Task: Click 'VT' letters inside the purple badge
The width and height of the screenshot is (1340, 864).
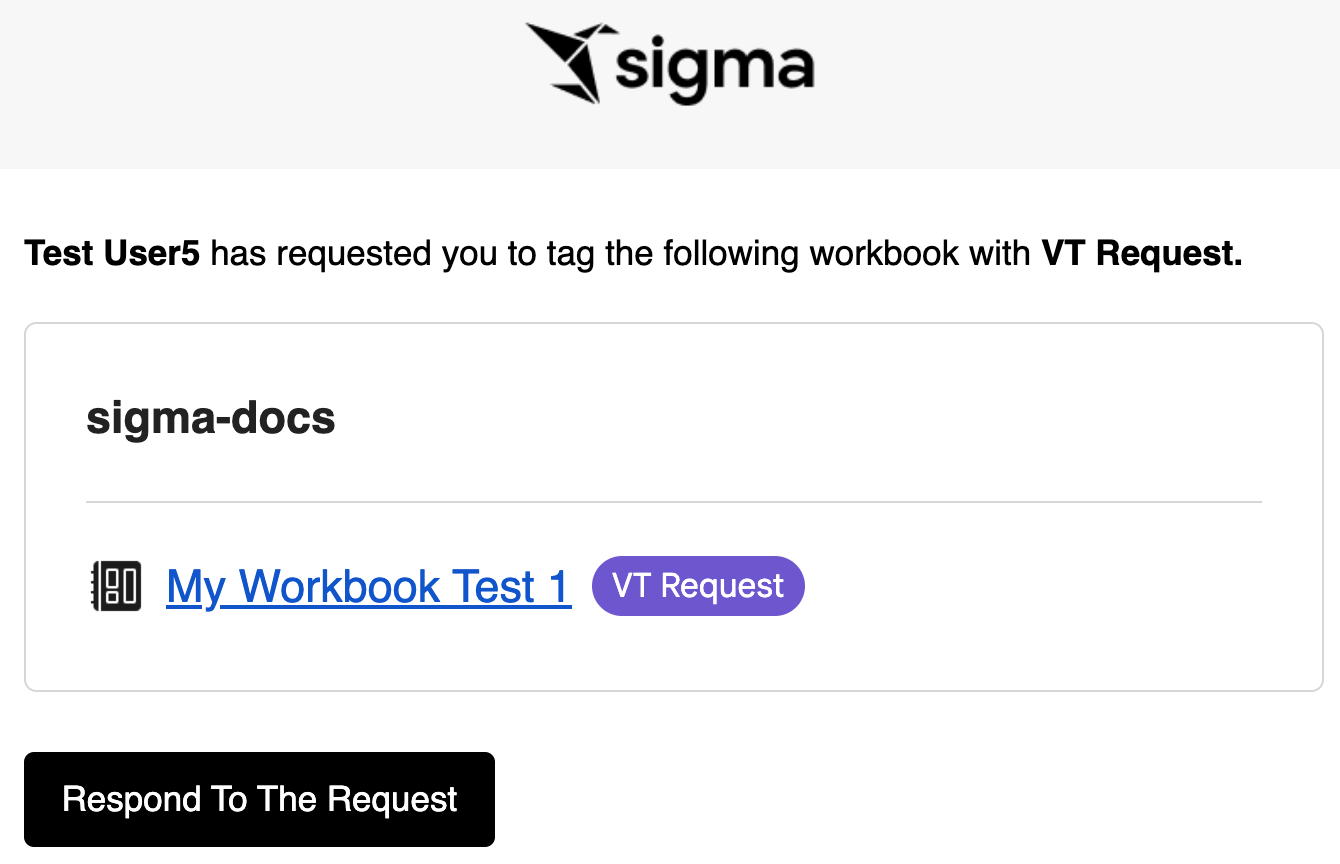Action: (631, 586)
